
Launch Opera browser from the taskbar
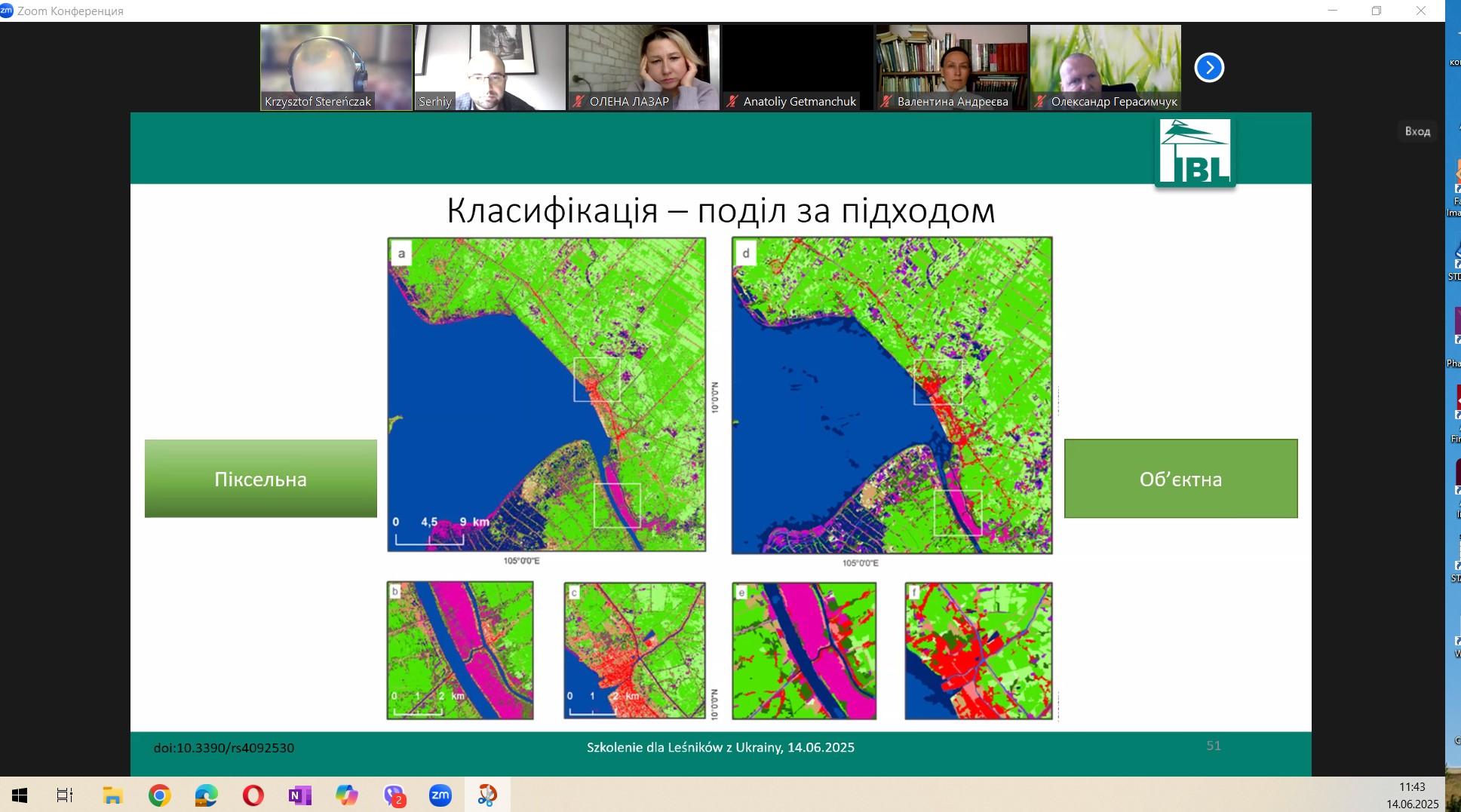pyautogui.click(x=253, y=795)
